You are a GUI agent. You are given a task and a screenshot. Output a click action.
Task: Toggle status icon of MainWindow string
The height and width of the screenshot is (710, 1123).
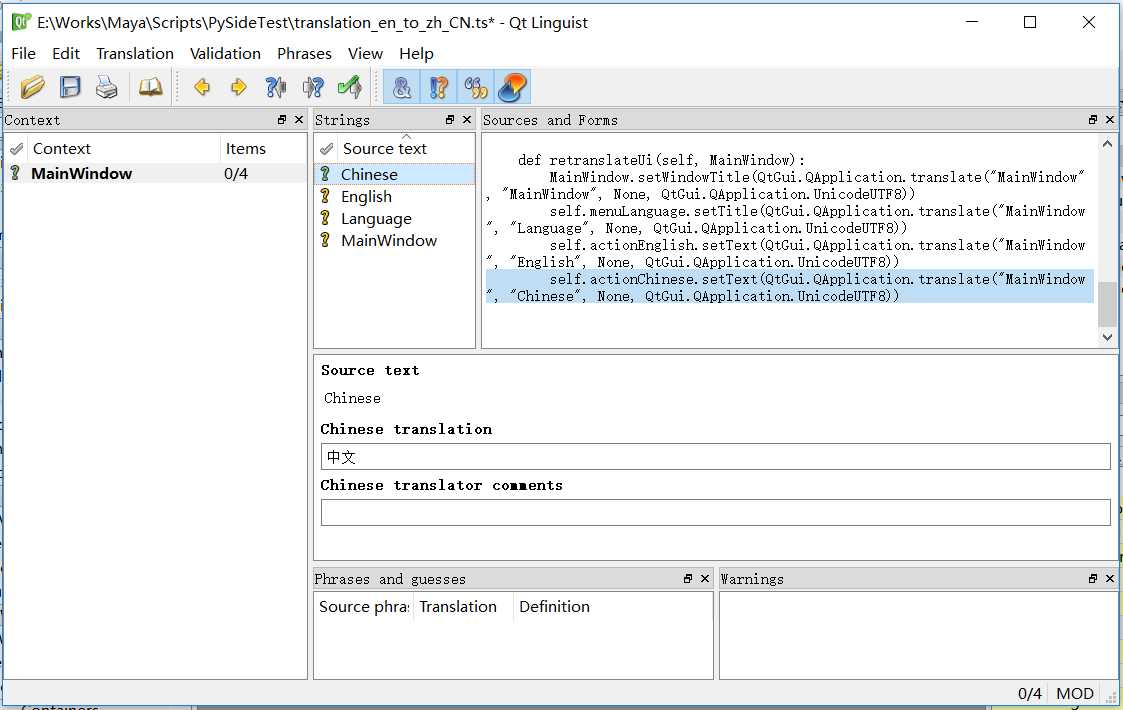pyautogui.click(x=325, y=240)
